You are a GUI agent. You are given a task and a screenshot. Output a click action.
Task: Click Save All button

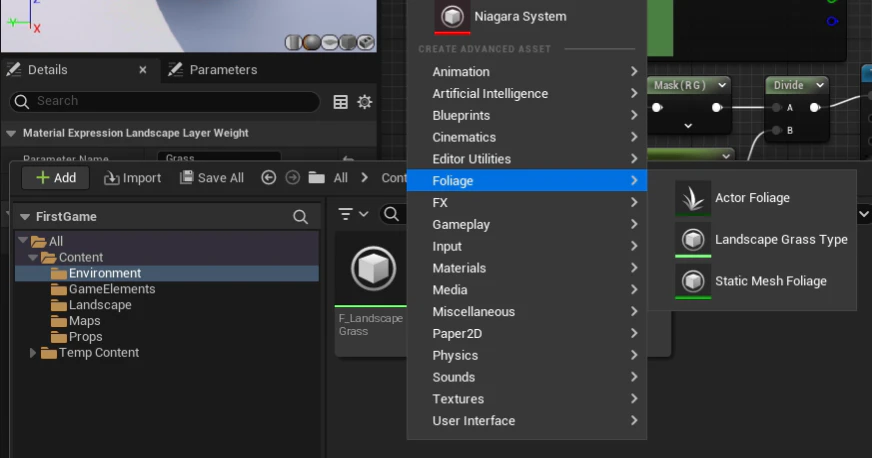point(212,178)
